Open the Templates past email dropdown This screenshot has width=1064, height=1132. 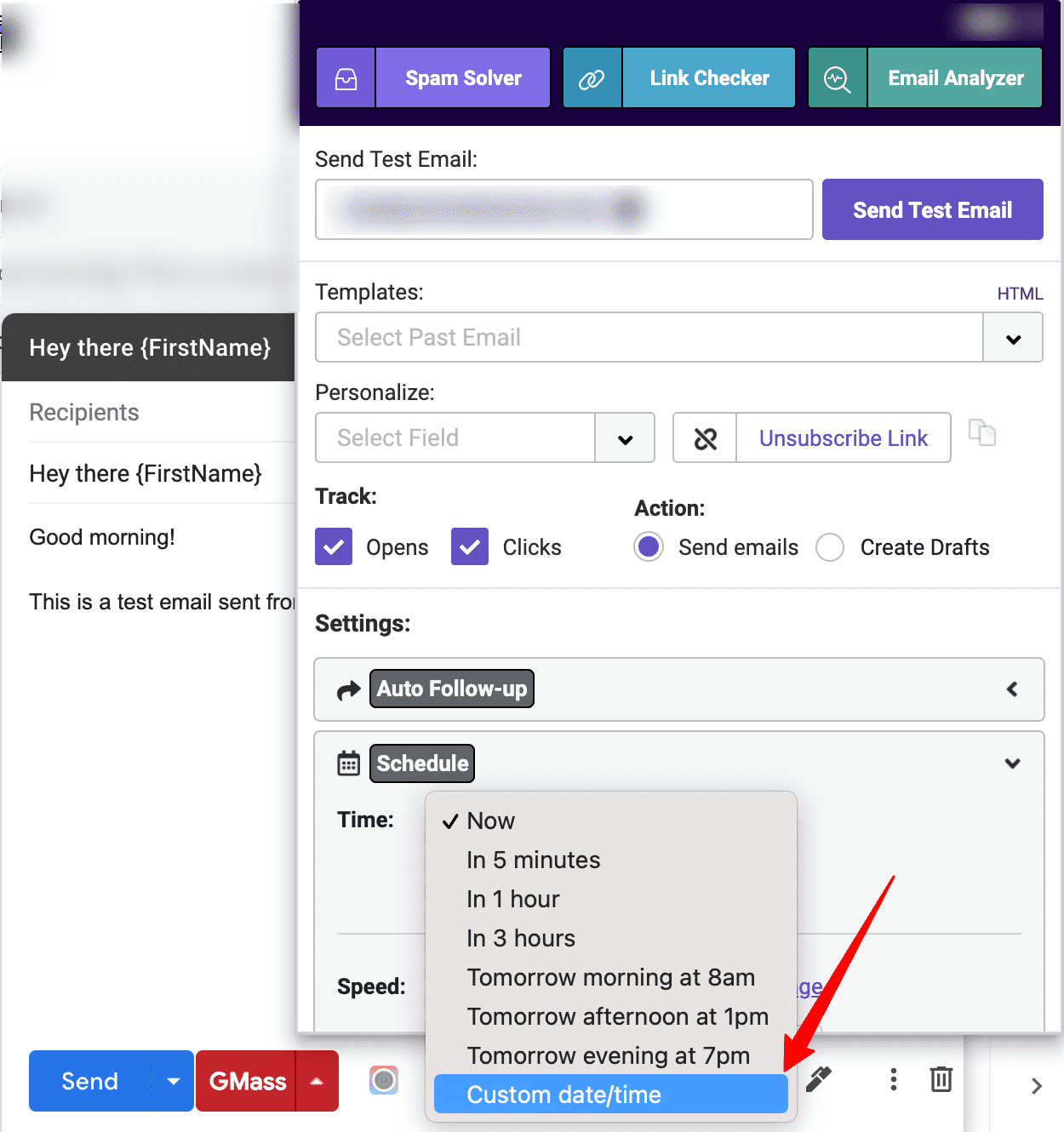pyautogui.click(x=1013, y=337)
